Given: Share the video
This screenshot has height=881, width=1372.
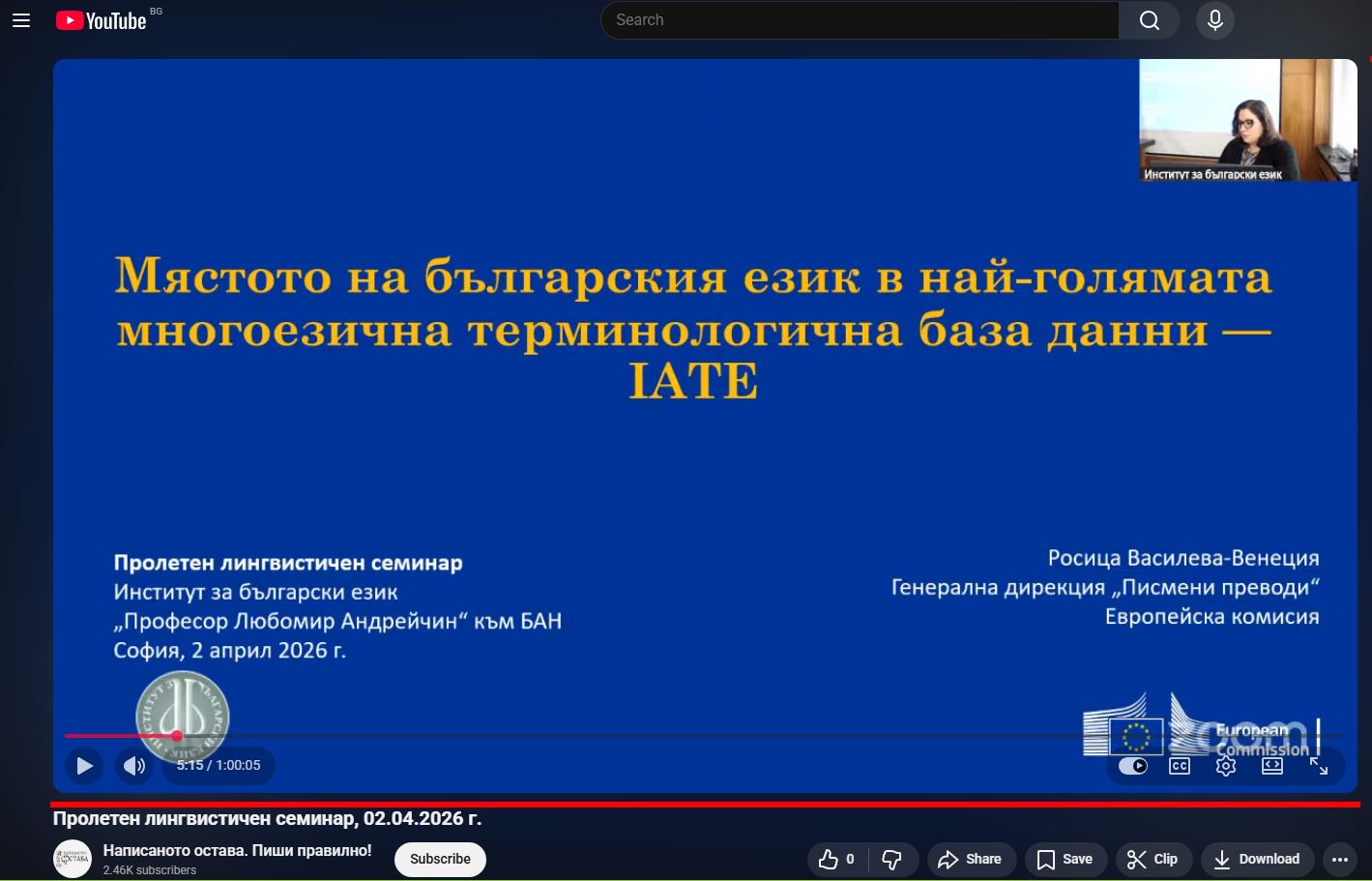Looking at the screenshot, I should (x=969, y=859).
